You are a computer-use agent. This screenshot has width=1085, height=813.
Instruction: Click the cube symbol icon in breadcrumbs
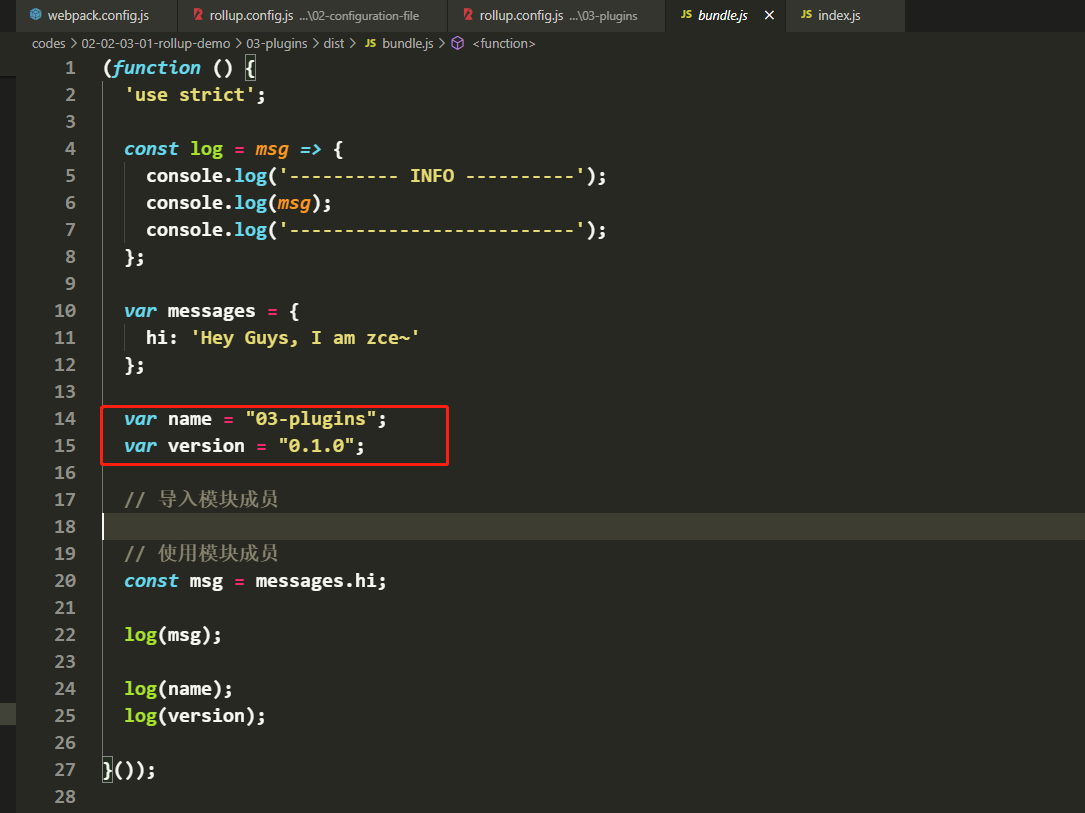457,44
